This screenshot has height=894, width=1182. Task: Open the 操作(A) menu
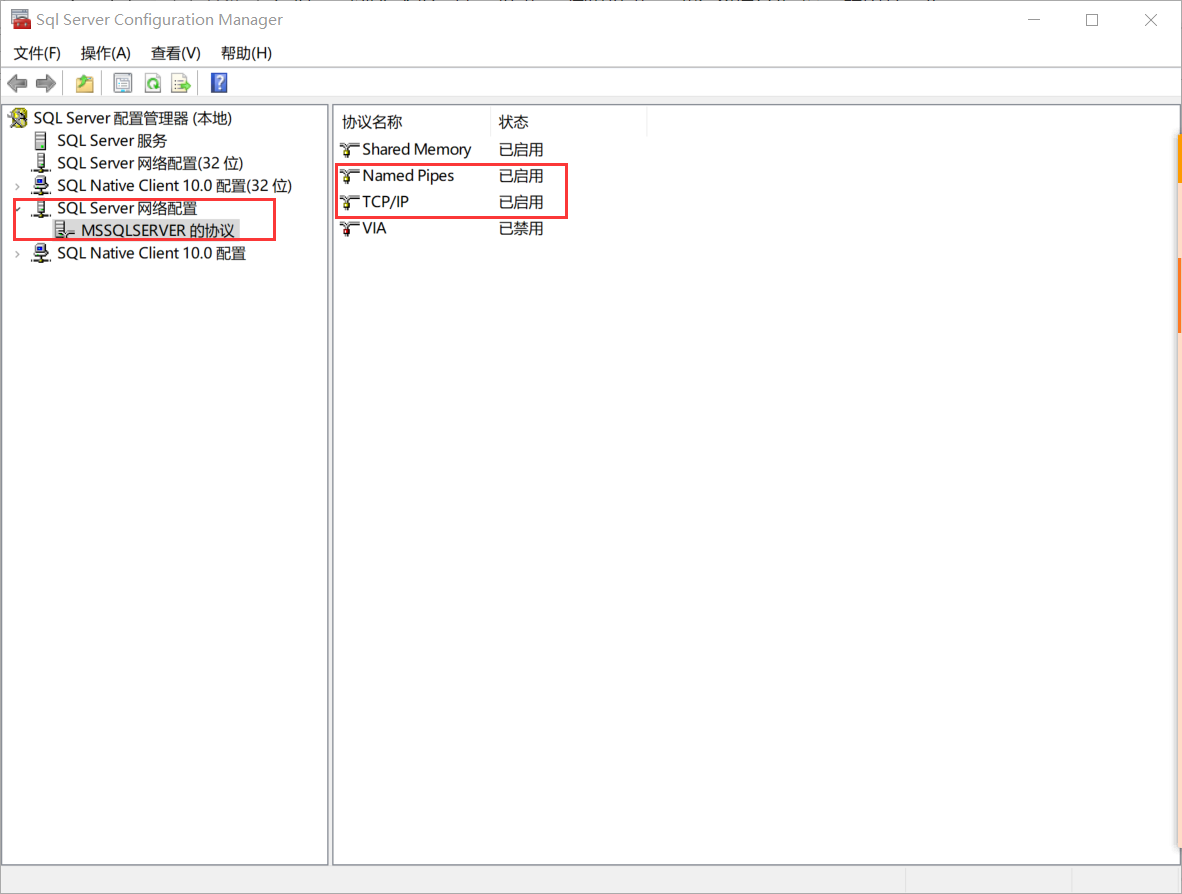click(105, 53)
